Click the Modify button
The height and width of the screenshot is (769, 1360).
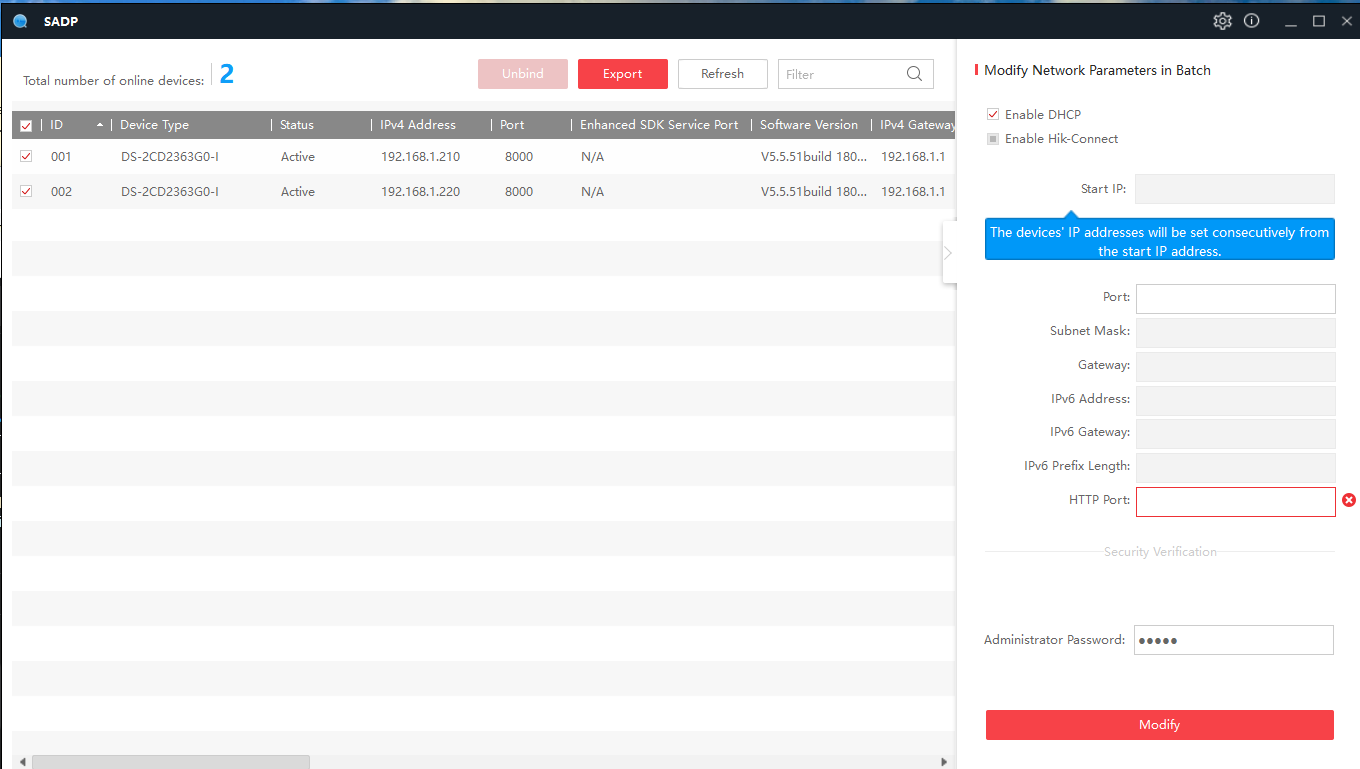[x=1159, y=725]
